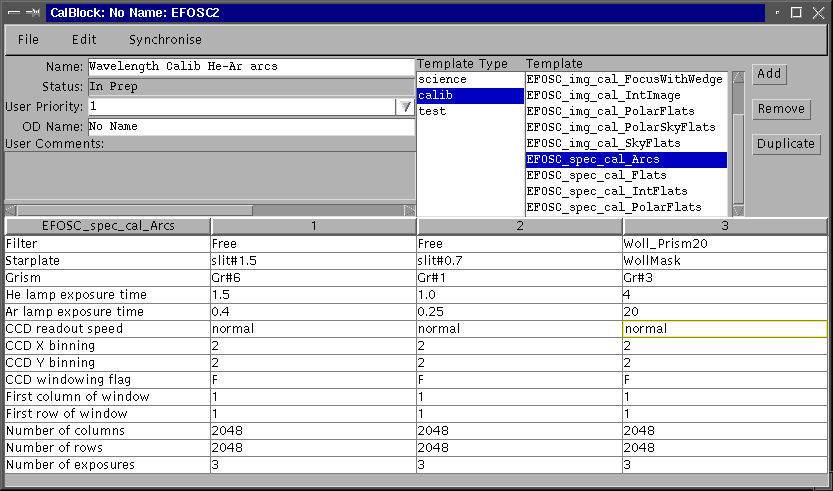Screen dimensions: 833x491
Task: Select EFOSC_img_cal_FocusWithWedge template
Action: click(x=626, y=80)
